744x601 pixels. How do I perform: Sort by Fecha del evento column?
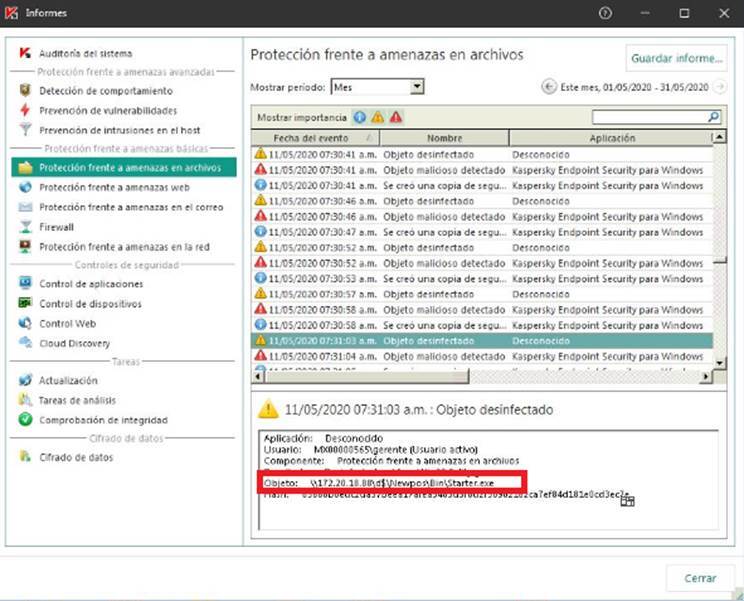[x=315, y=138]
